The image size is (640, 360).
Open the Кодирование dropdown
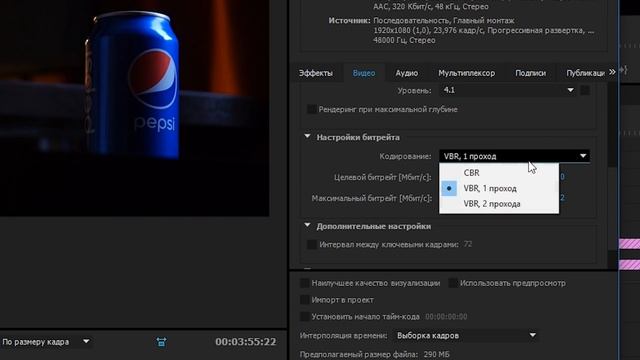(514, 156)
